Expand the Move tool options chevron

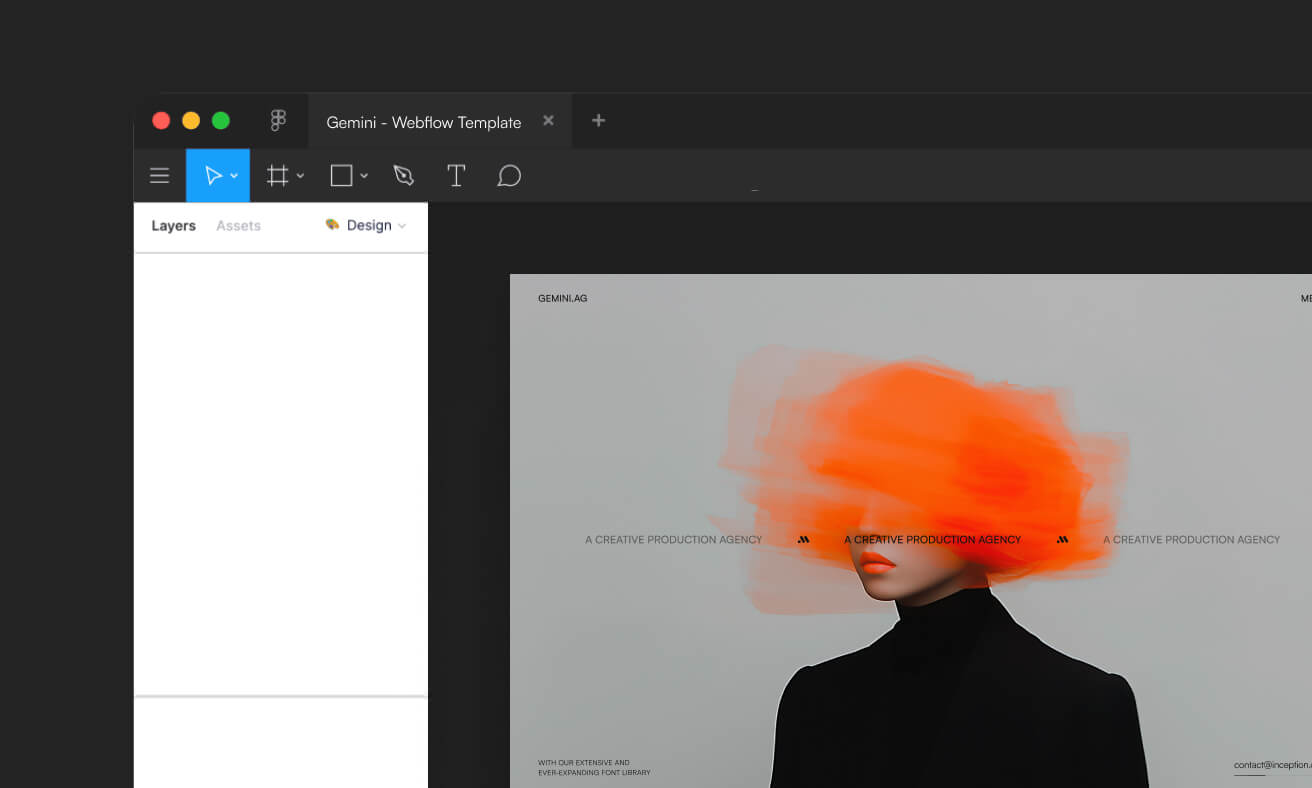234,176
